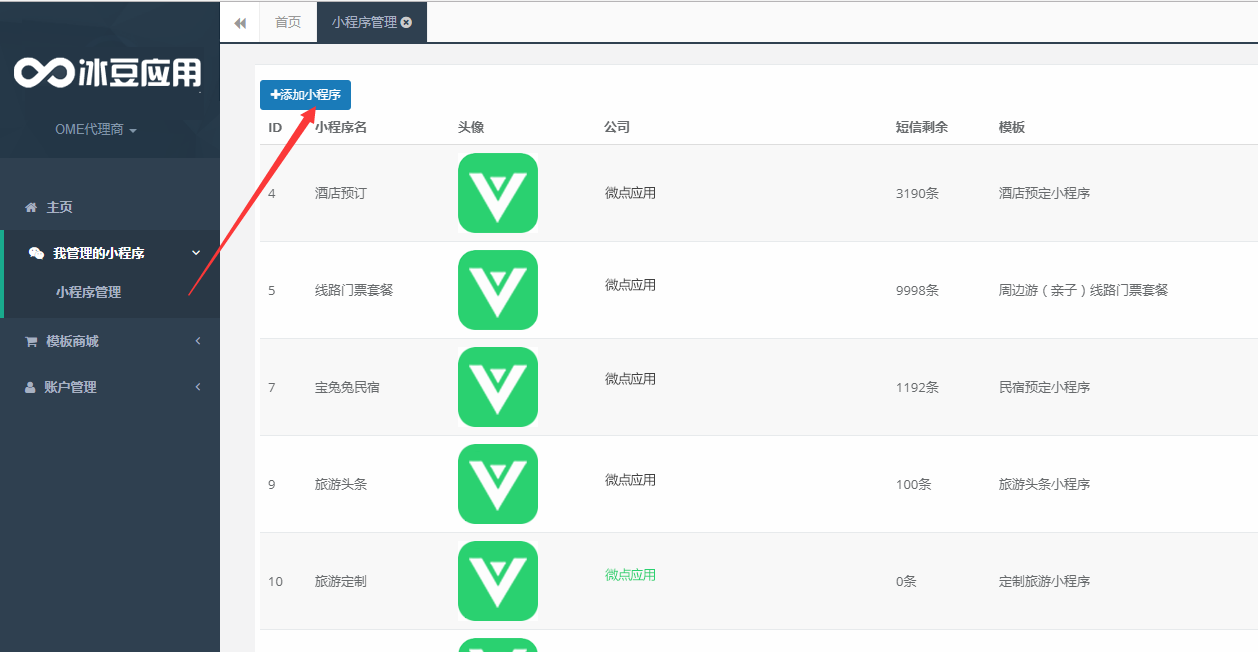Click the avatar of 宝兔兔民宿

click(x=498, y=387)
